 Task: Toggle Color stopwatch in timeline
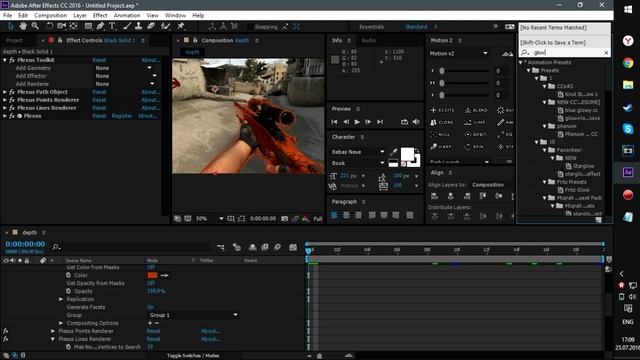pos(68,275)
